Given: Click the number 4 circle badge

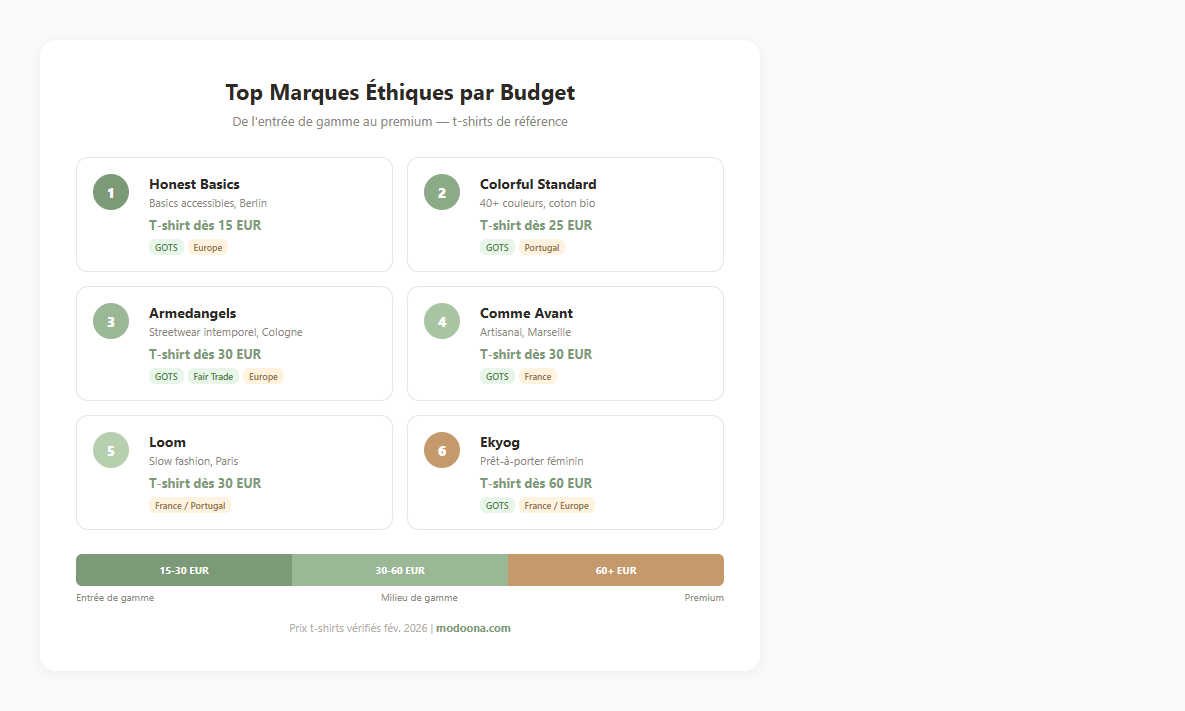Looking at the screenshot, I should (442, 321).
